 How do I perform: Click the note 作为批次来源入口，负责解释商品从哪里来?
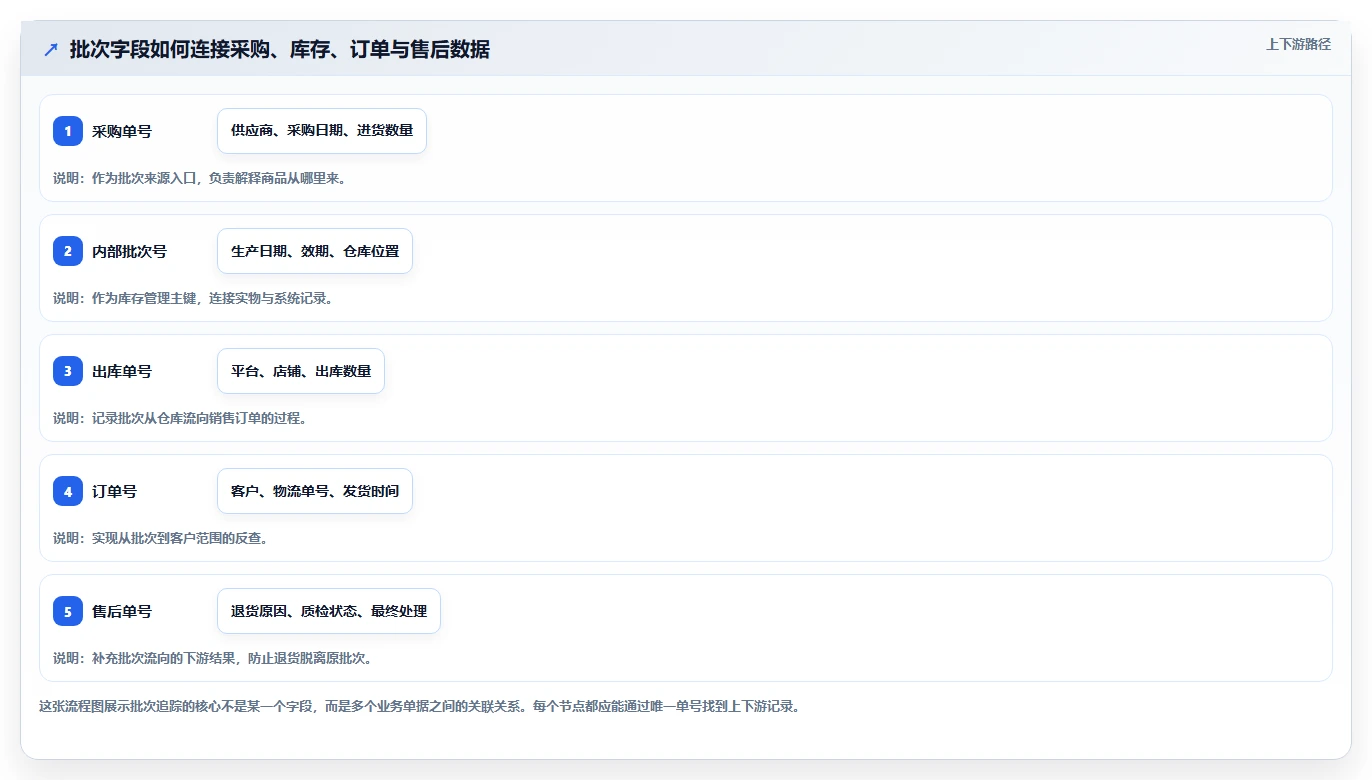[x=199, y=178]
